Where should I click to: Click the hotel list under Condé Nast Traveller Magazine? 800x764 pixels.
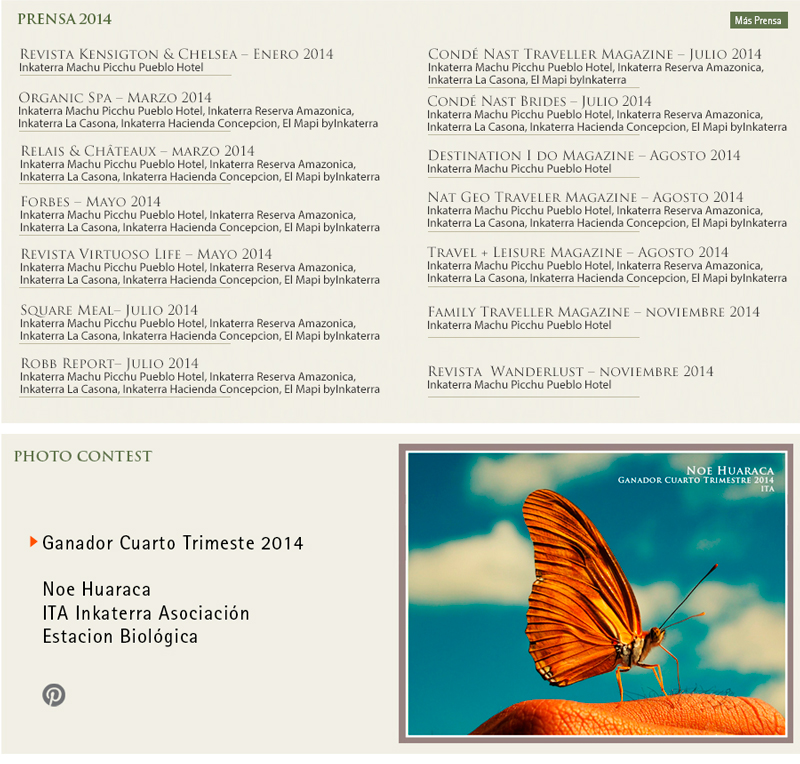(x=596, y=74)
